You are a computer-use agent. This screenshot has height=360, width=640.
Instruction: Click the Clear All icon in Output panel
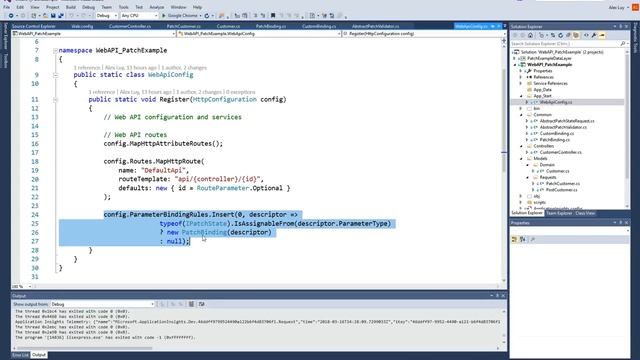click(x=191, y=304)
